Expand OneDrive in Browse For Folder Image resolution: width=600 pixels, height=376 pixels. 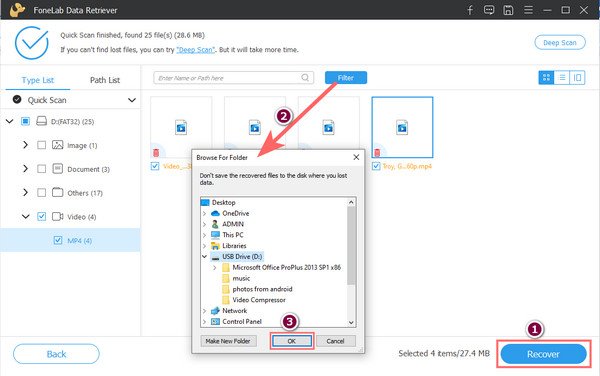[204, 213]
